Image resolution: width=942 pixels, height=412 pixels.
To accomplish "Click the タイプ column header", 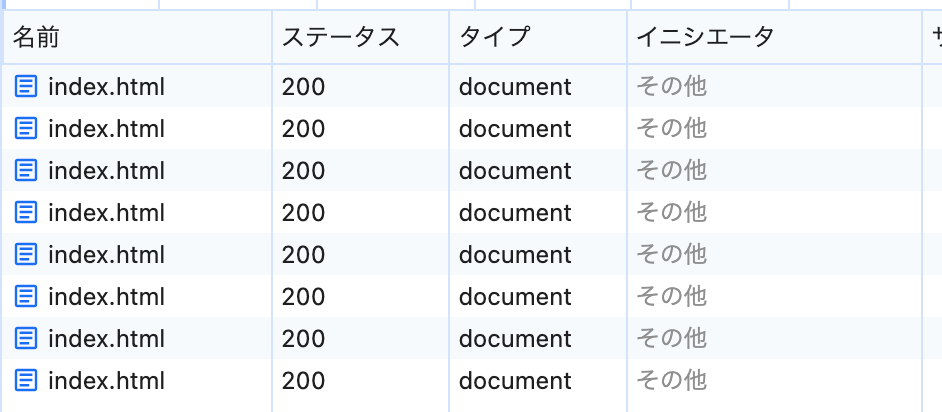I will click(x=494, y=38).
